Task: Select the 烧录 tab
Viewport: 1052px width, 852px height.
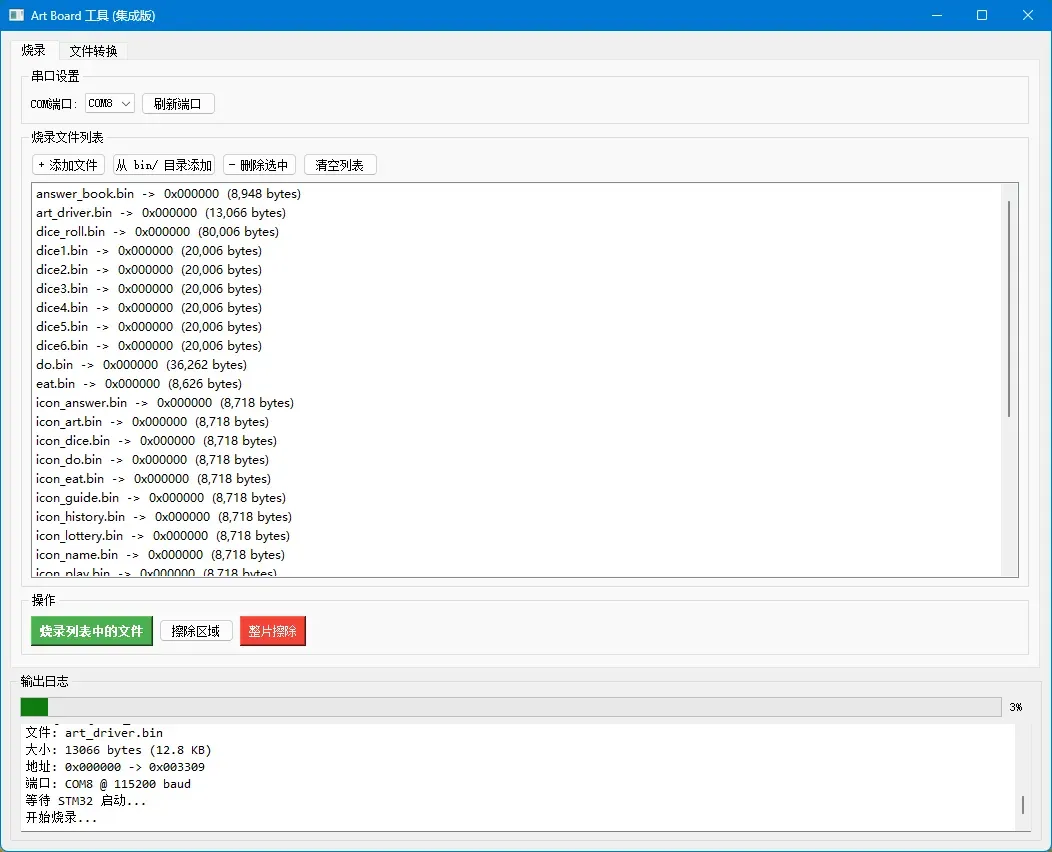Action: tap(34, 50)
